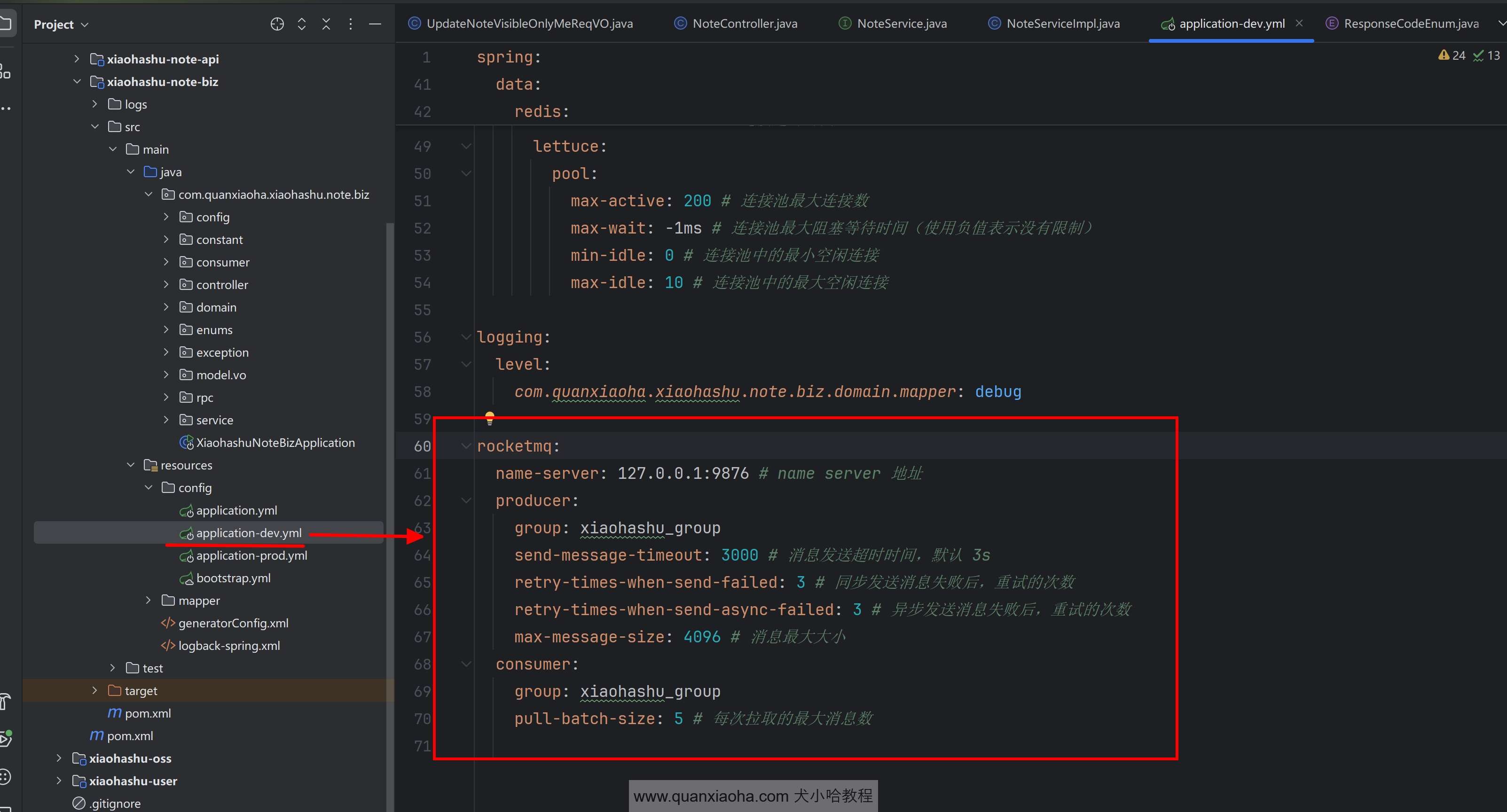Viewport: 1507px width, 812px height.
Task: Click the Collapse All icon in Project panel
Action: click(x=326, y=24)
